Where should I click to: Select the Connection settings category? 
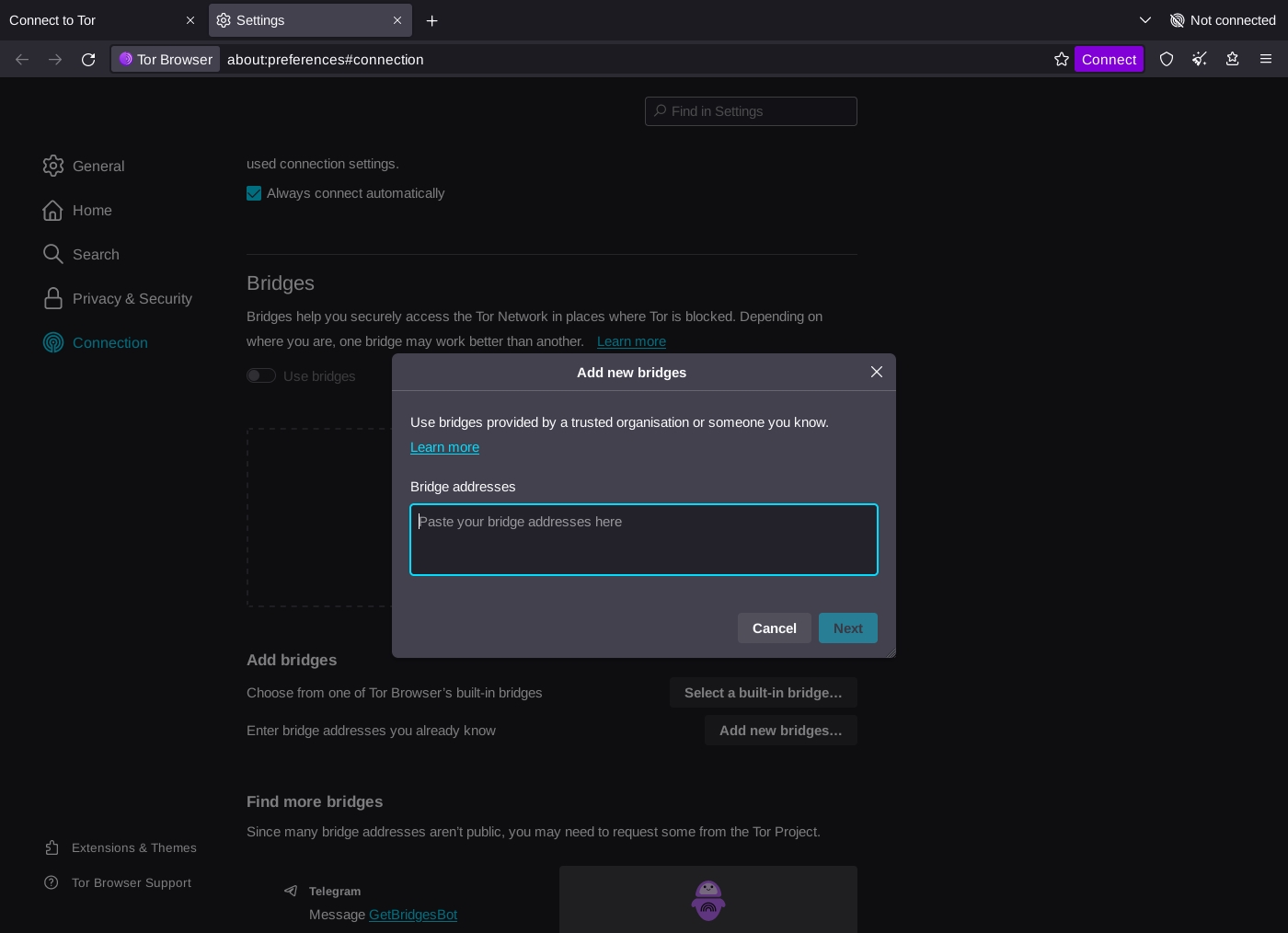[96, 342]
